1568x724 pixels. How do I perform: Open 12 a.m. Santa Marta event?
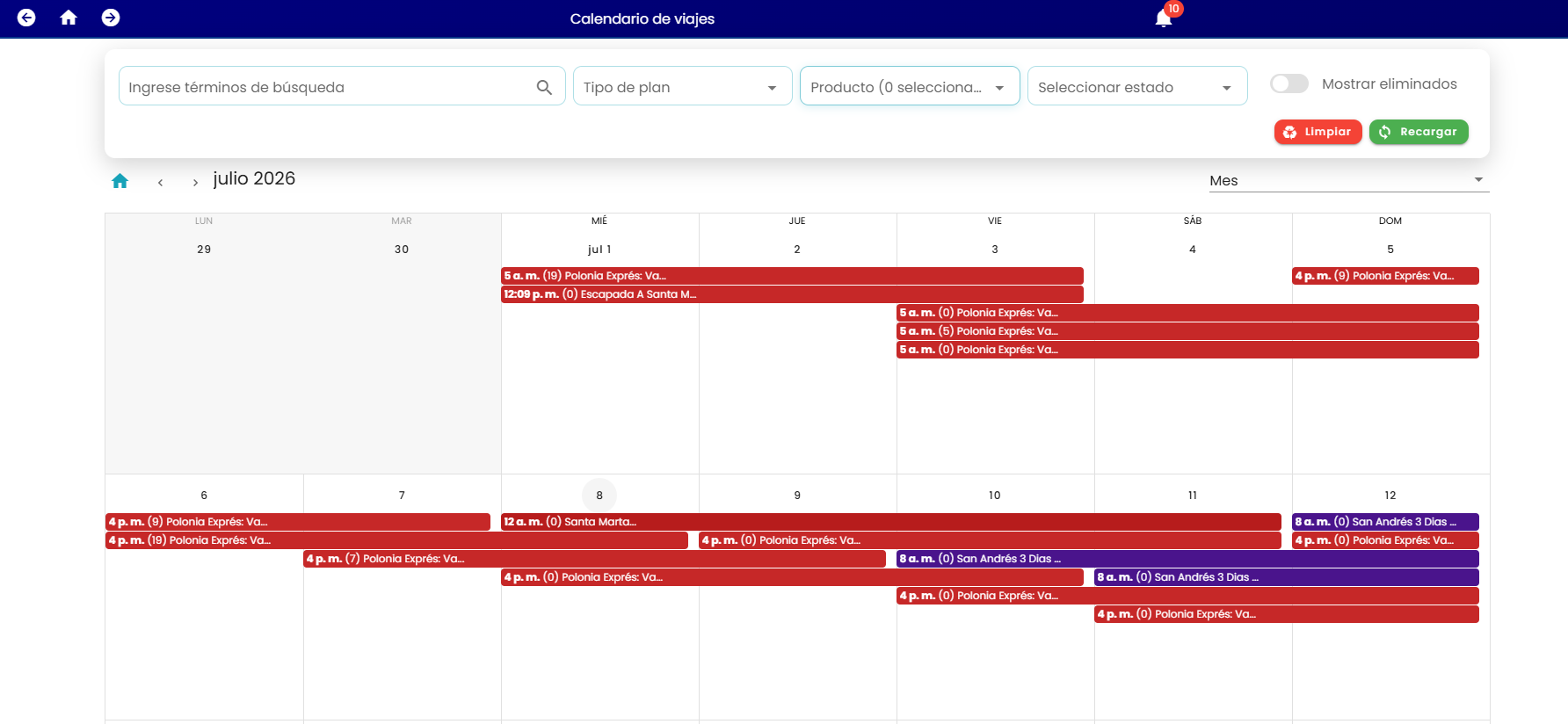[x=890, y=522]
